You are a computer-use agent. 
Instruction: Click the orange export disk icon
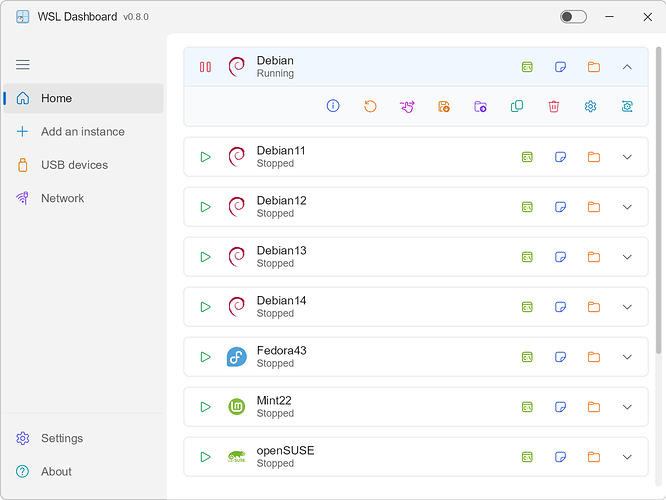point(444,106)
